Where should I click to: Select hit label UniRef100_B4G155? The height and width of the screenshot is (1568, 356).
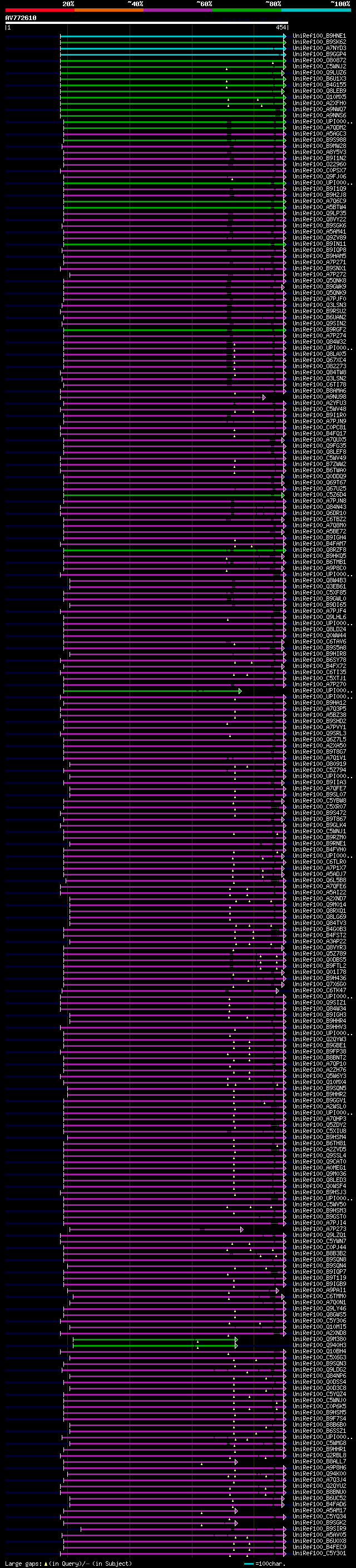[x=319, y=85]
